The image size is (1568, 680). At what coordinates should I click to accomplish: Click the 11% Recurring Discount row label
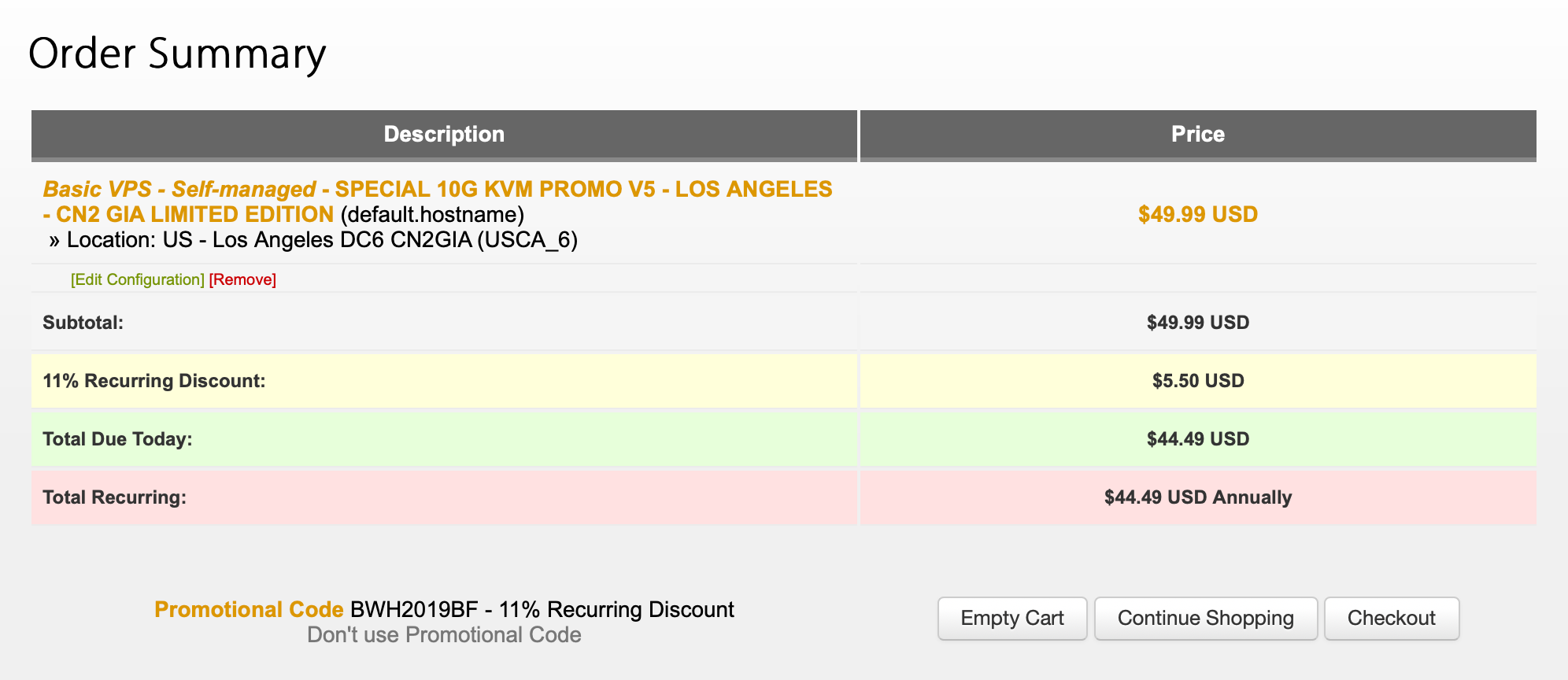tap(153, 381)
